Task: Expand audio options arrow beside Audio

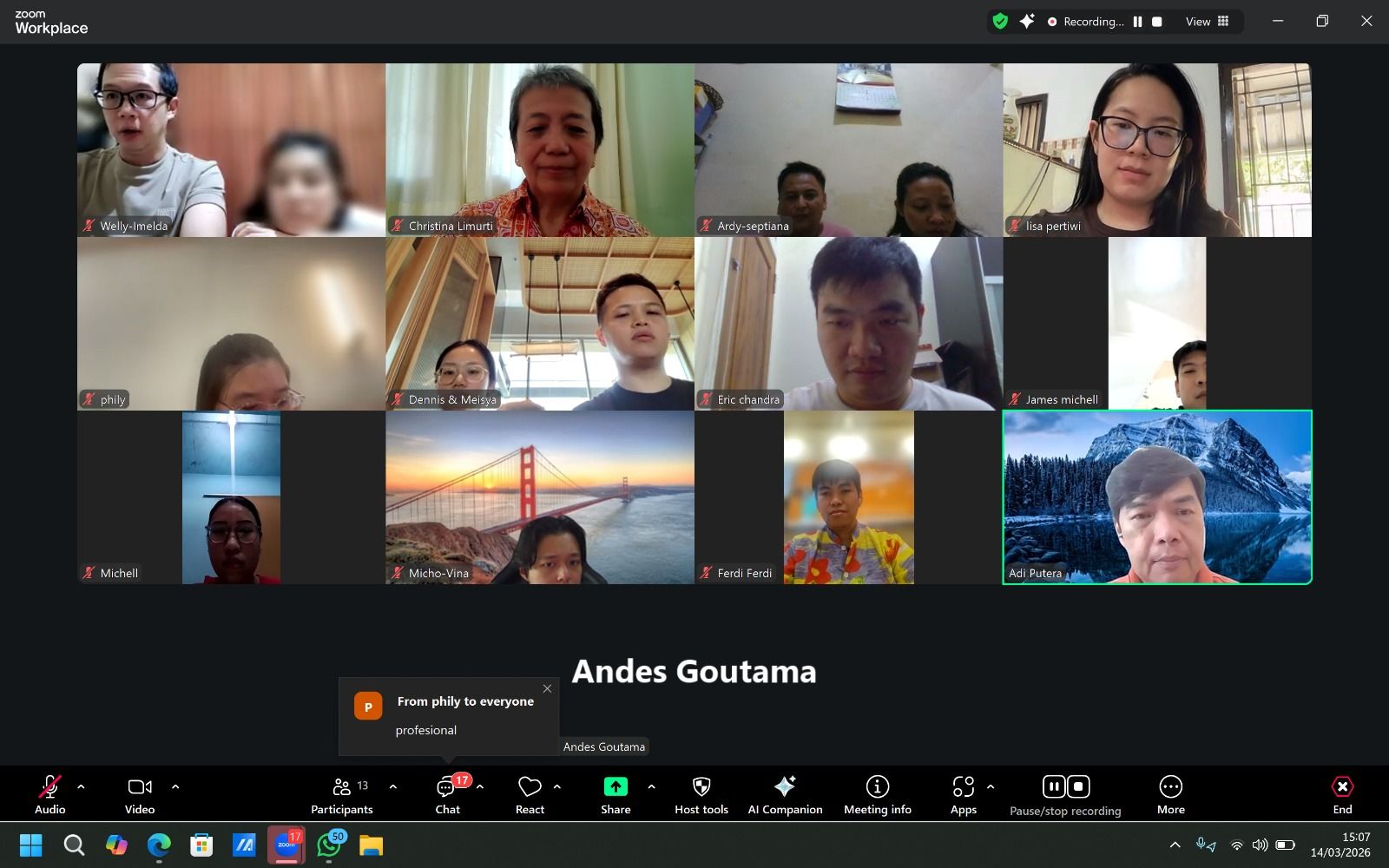Action: [x=81, y=786]
